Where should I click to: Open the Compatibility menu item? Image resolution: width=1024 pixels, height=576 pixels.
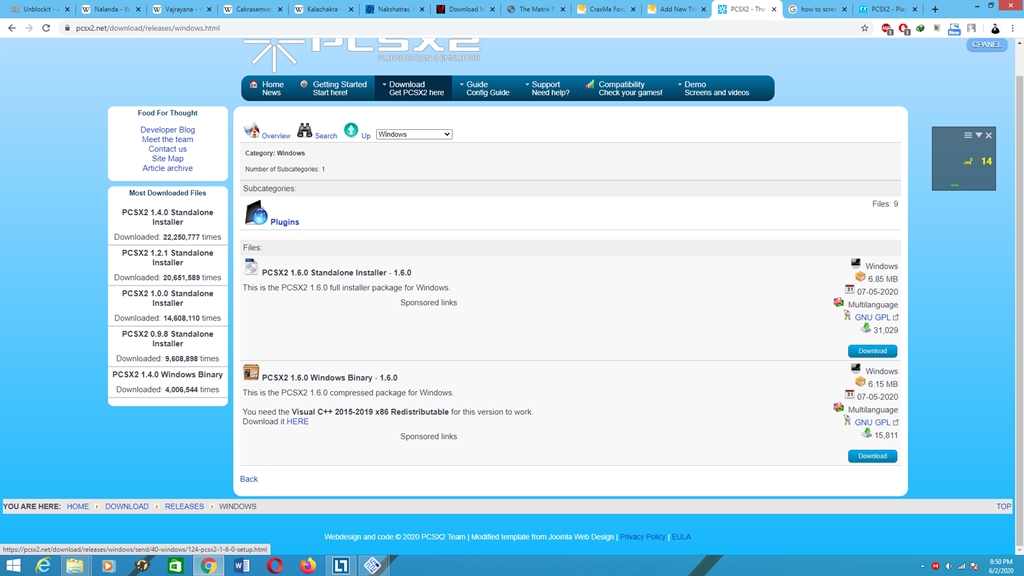tap(624, 88)
